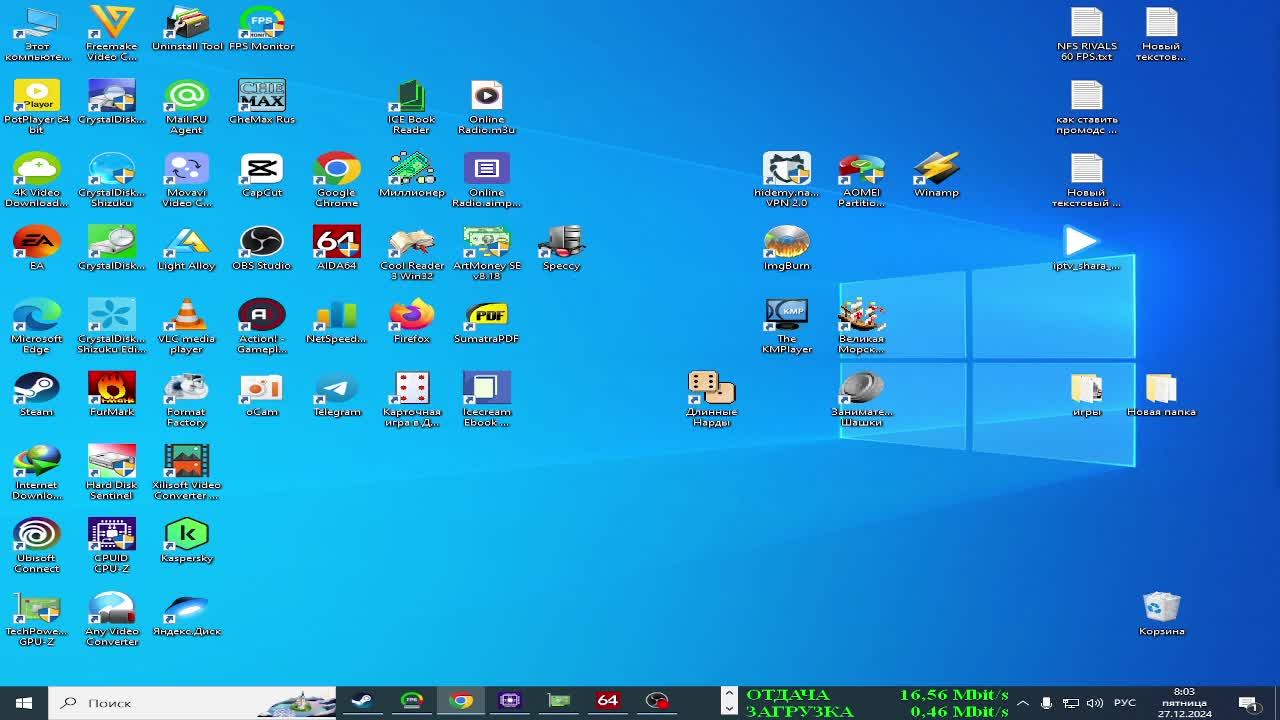
Task: Select the Steam desktop icon
Action: tap(37, 394)
